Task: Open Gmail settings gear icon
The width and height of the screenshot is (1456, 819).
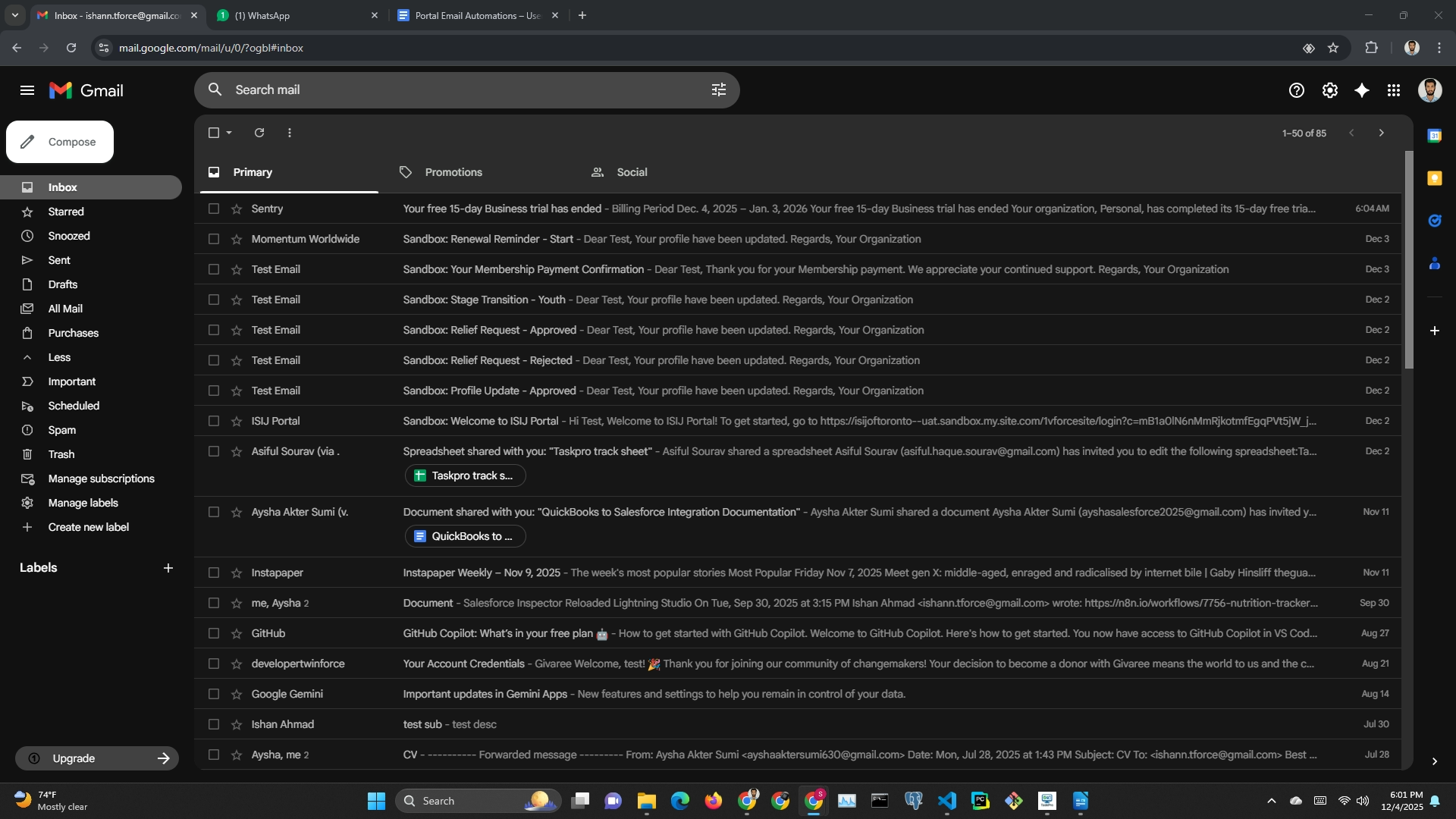Action: (1329, 90)
